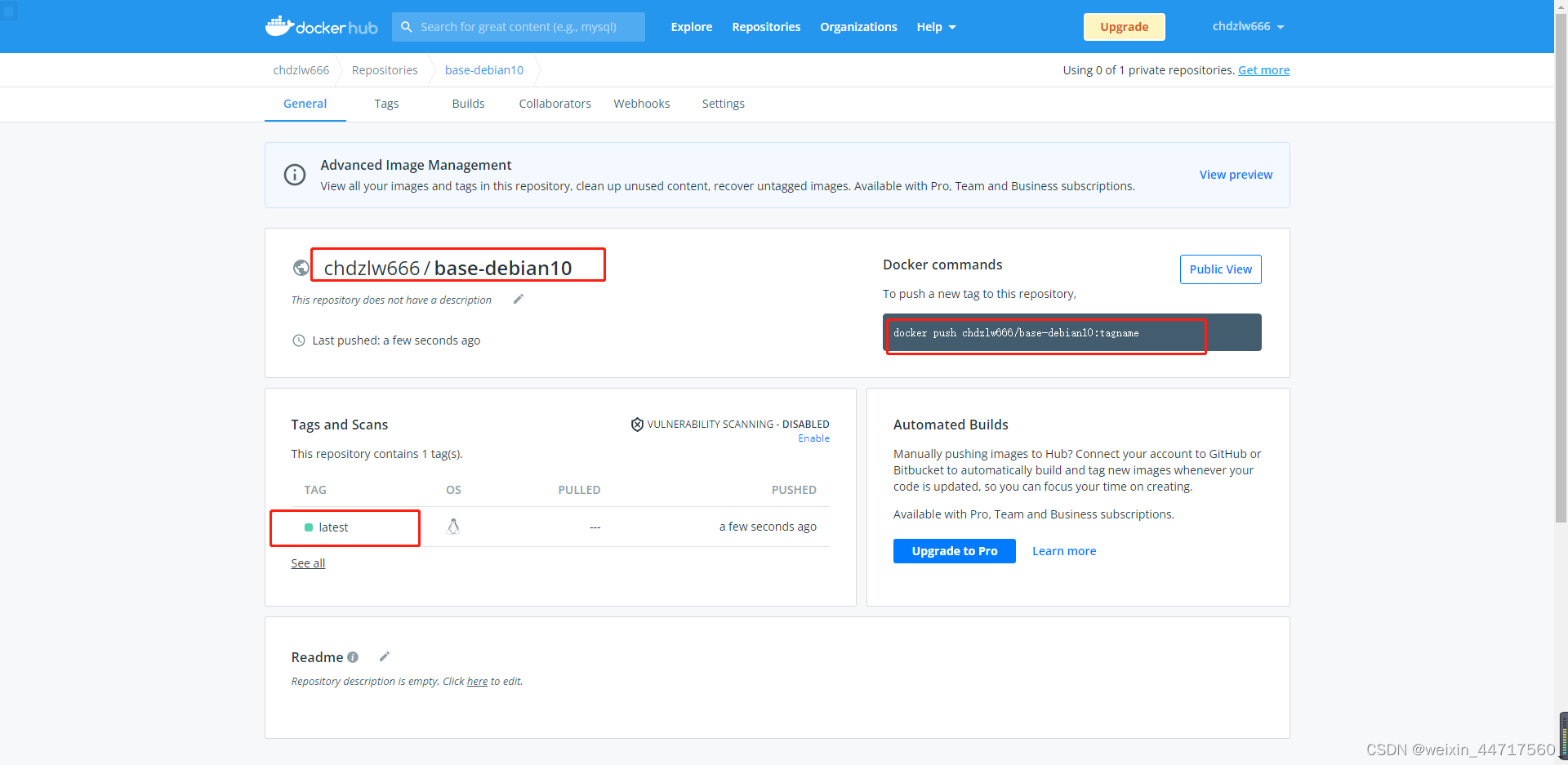Viewport: 1568px width, 765px height.
Task: Click the View preview link
Action: pos(1236,175)
